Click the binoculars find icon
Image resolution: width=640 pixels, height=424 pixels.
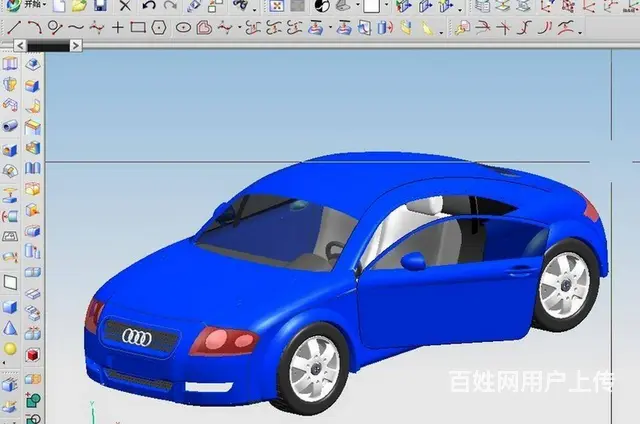(239, 6)
